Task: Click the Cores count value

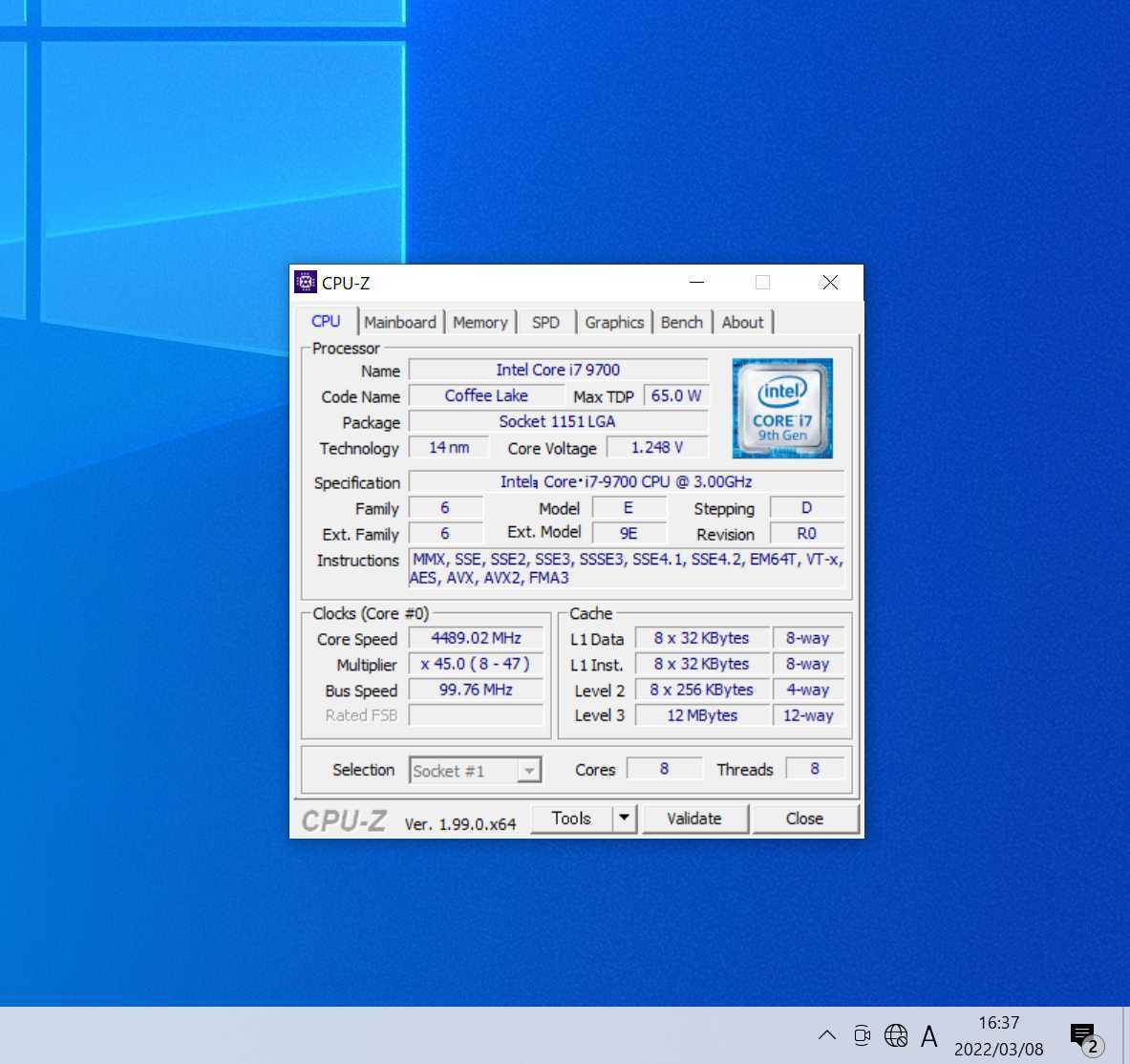Action: tap(664, 769)
